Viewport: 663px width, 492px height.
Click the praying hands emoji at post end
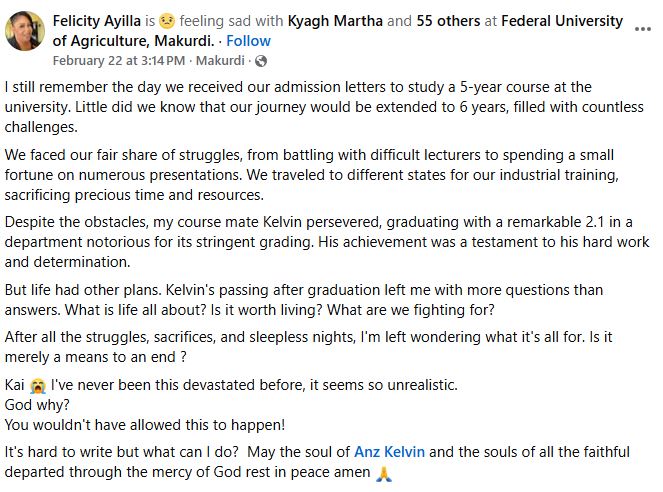[381, 472]
